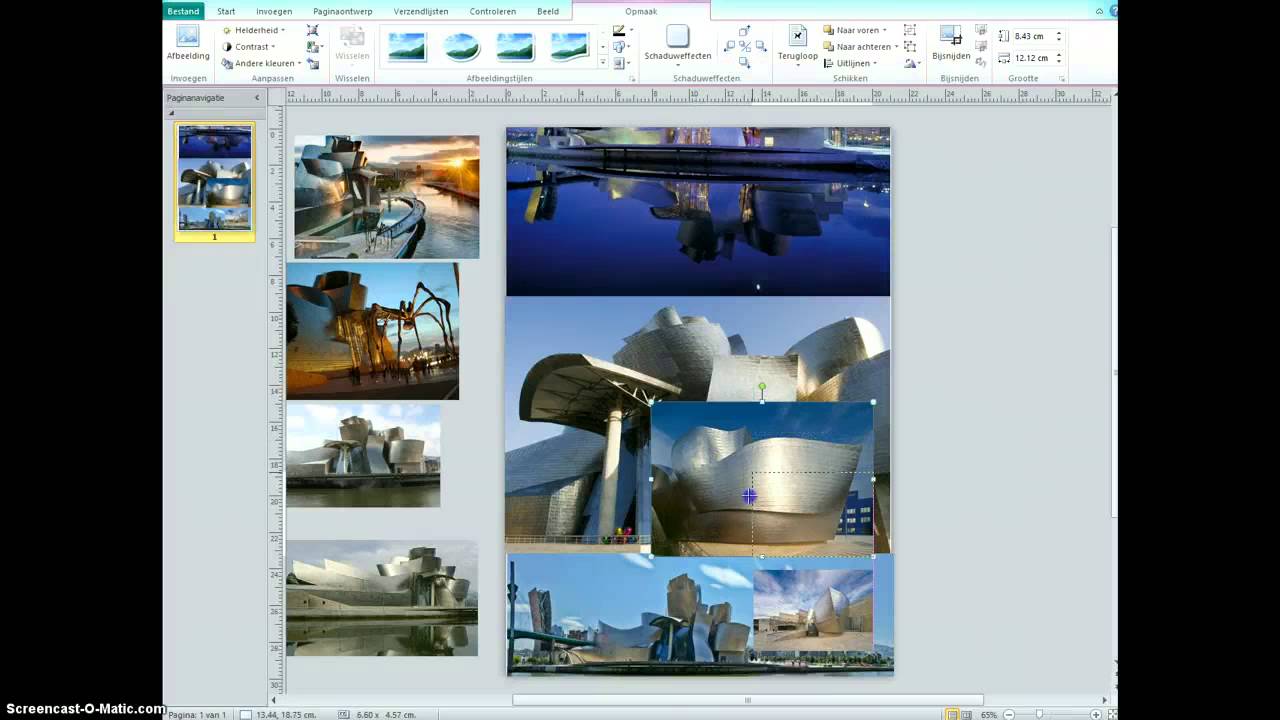Screen dimensions: 1280x720
Task: Open the Grootte dialog launcher
Action: 1061,78
